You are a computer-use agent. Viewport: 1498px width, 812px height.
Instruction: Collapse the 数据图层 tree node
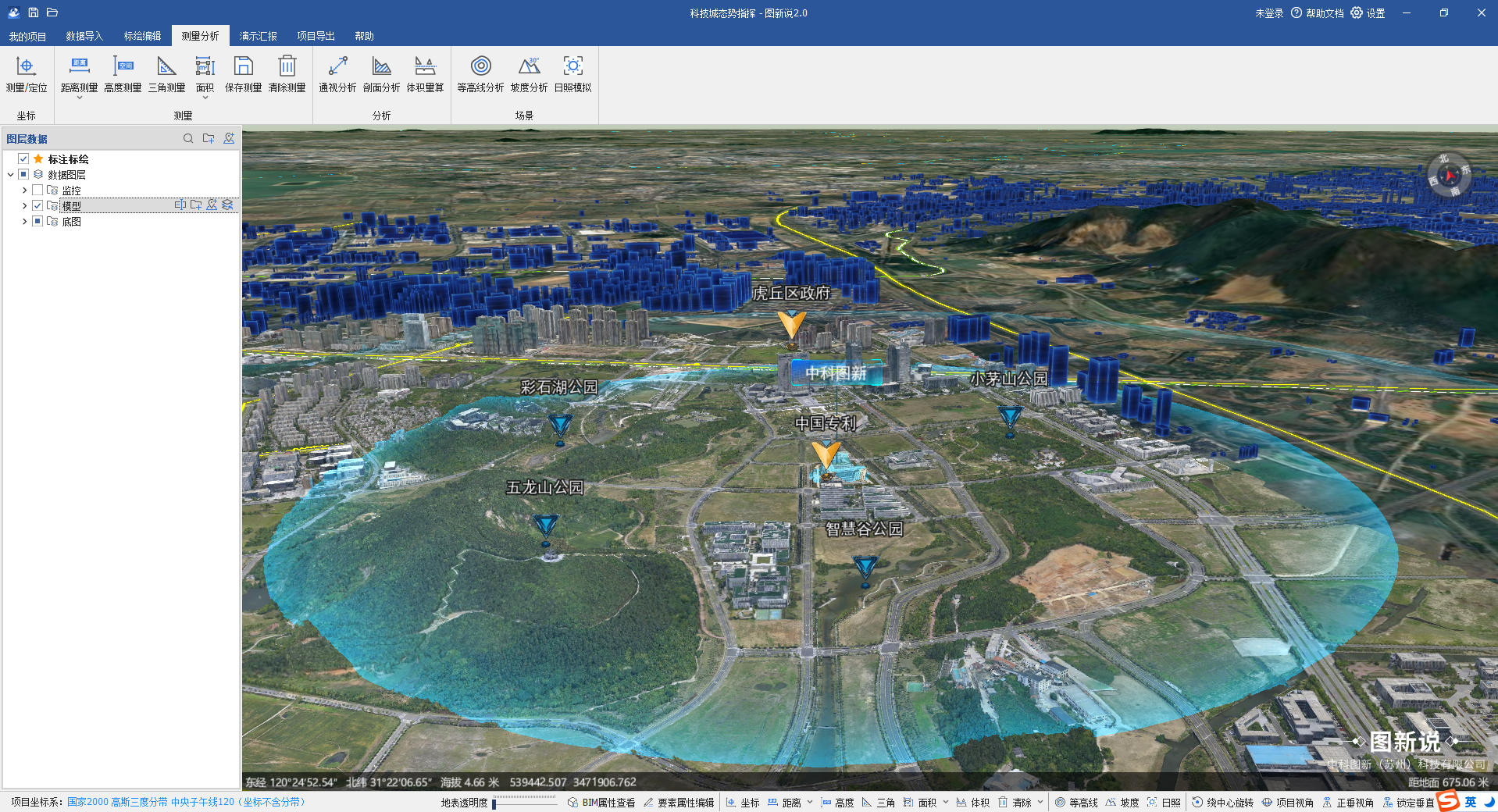click(10, 175)
